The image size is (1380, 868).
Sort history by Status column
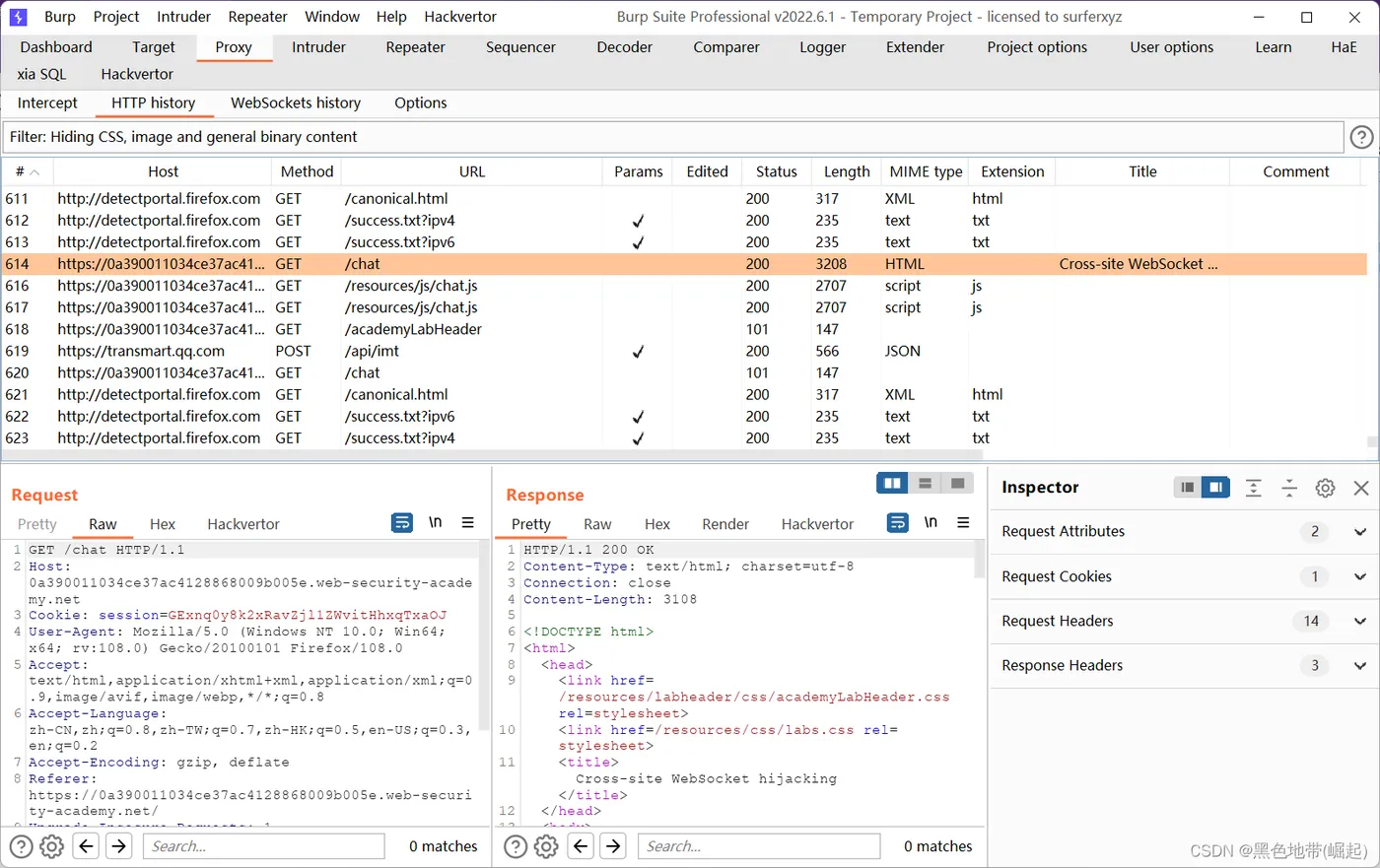pos(776,171)
